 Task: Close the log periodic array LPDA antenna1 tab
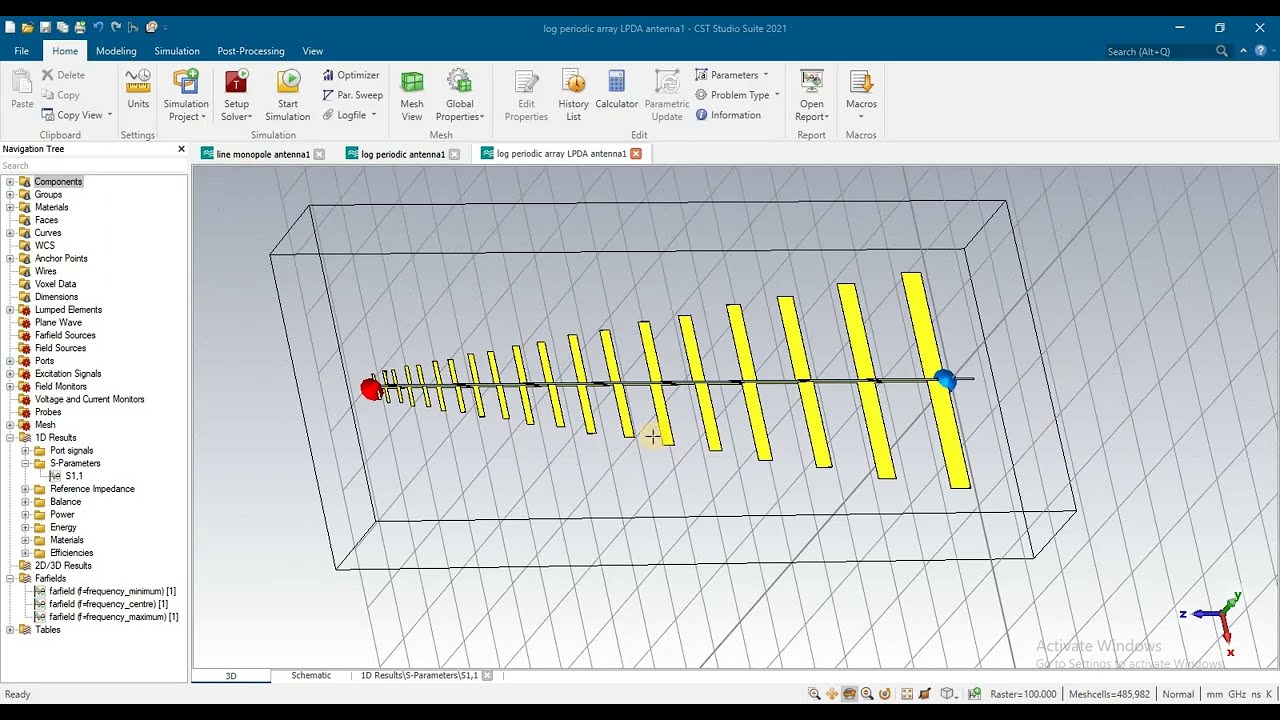636,154
